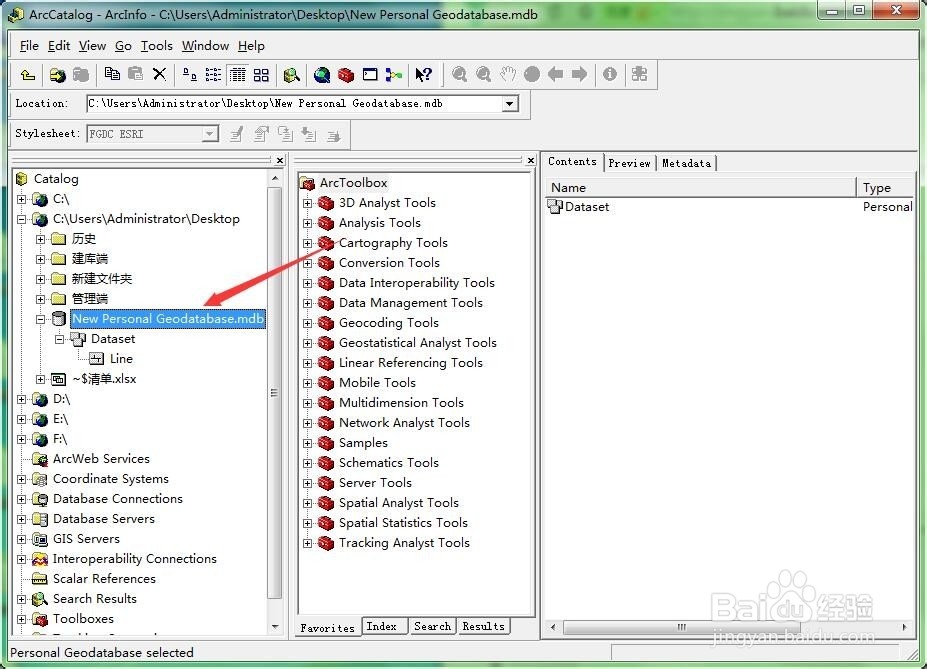Switch to ArcToolbox Search tab

pos(432,626)
